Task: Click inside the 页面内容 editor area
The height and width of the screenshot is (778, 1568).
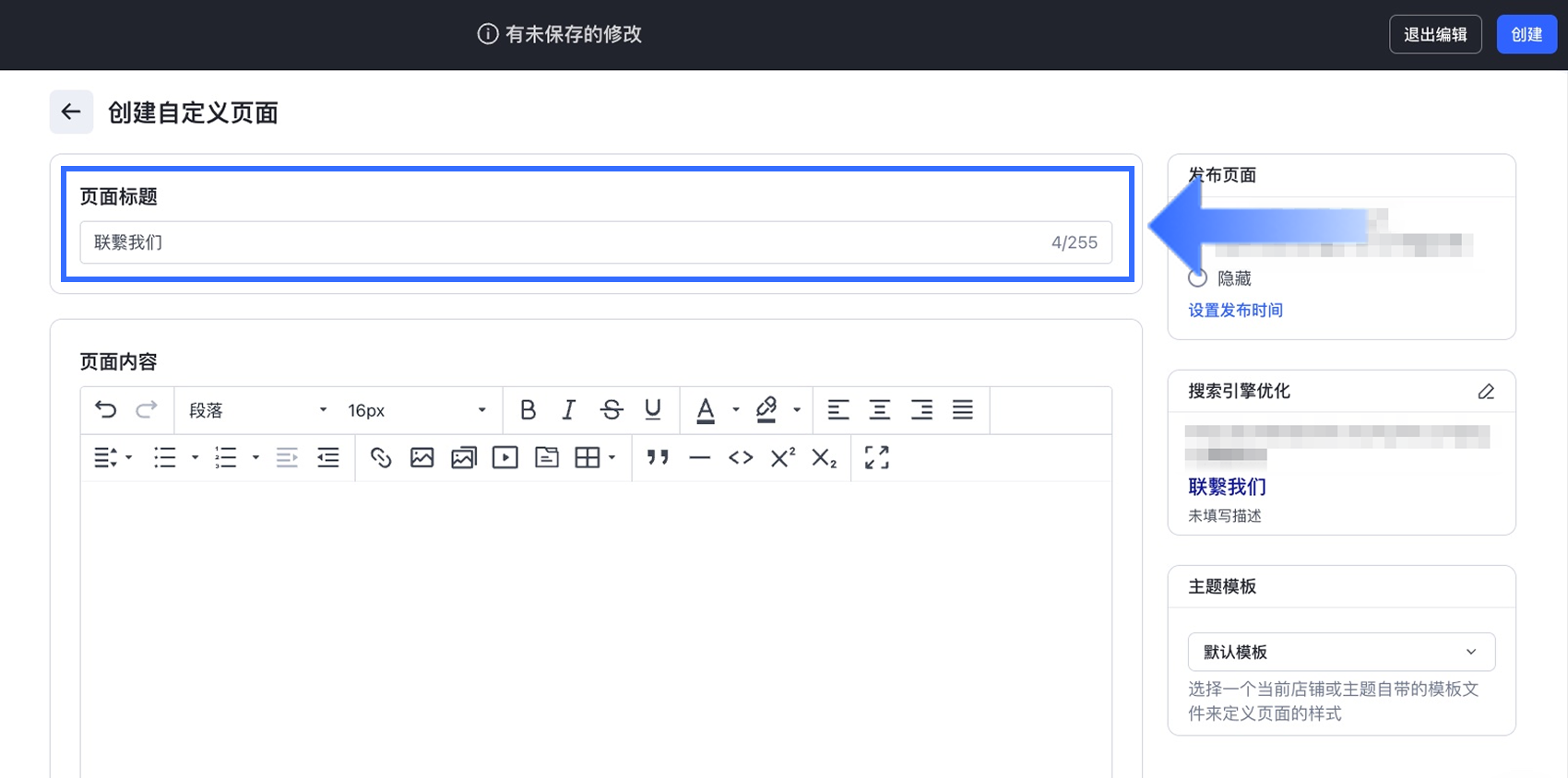Action: [x=596, y=630]
